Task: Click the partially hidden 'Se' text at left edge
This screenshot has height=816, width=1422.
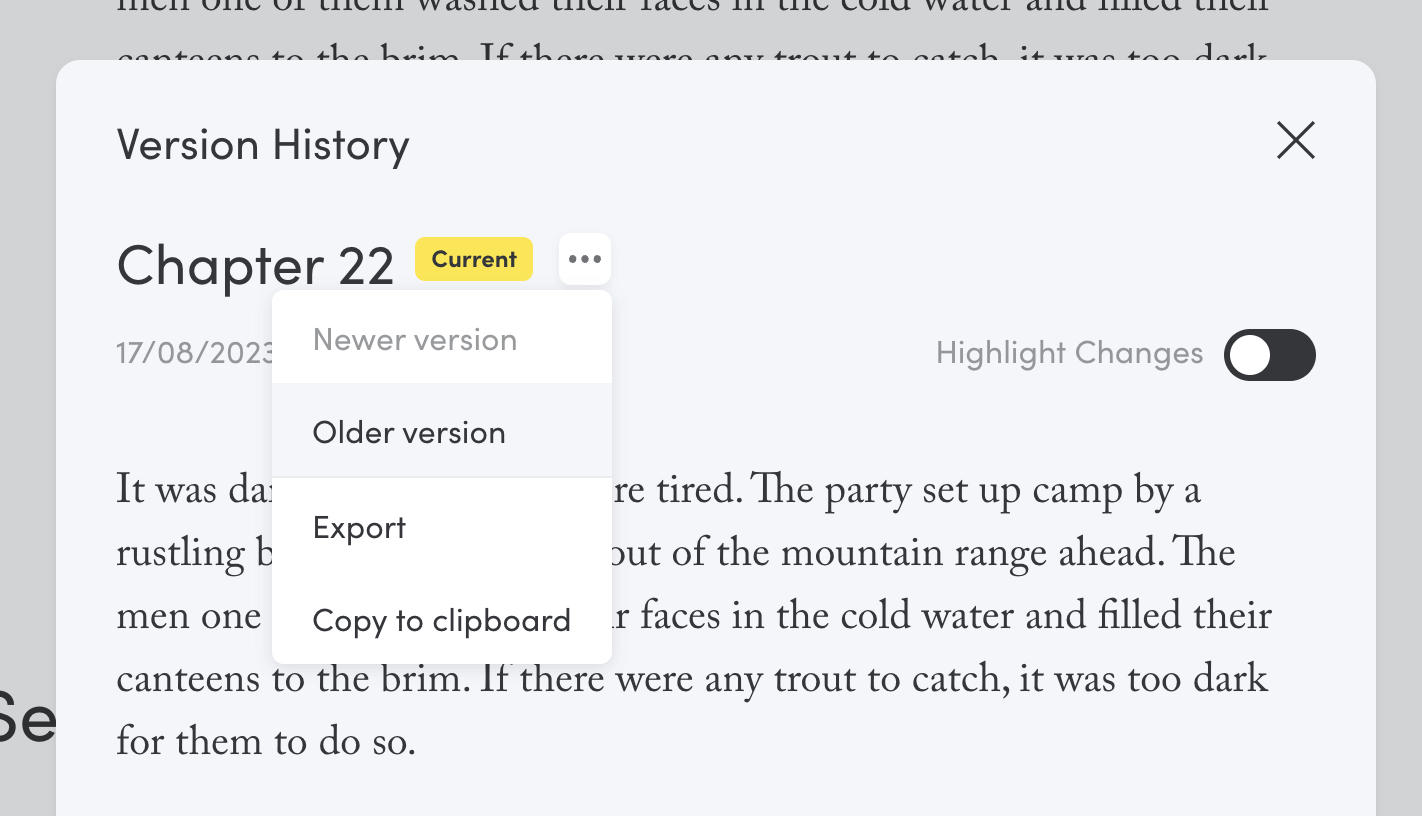Action: pyautogui.click(x=28, y=718)
